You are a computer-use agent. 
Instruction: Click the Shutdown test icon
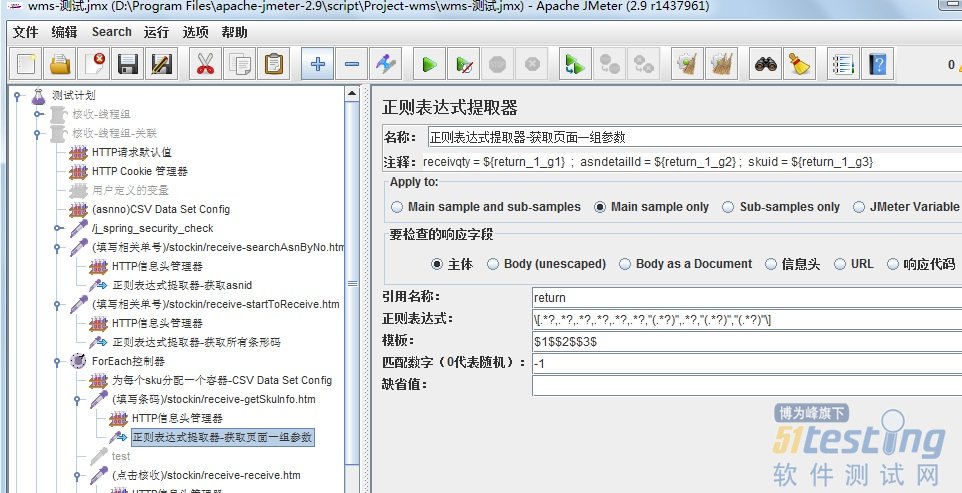(x=532, y=64)
